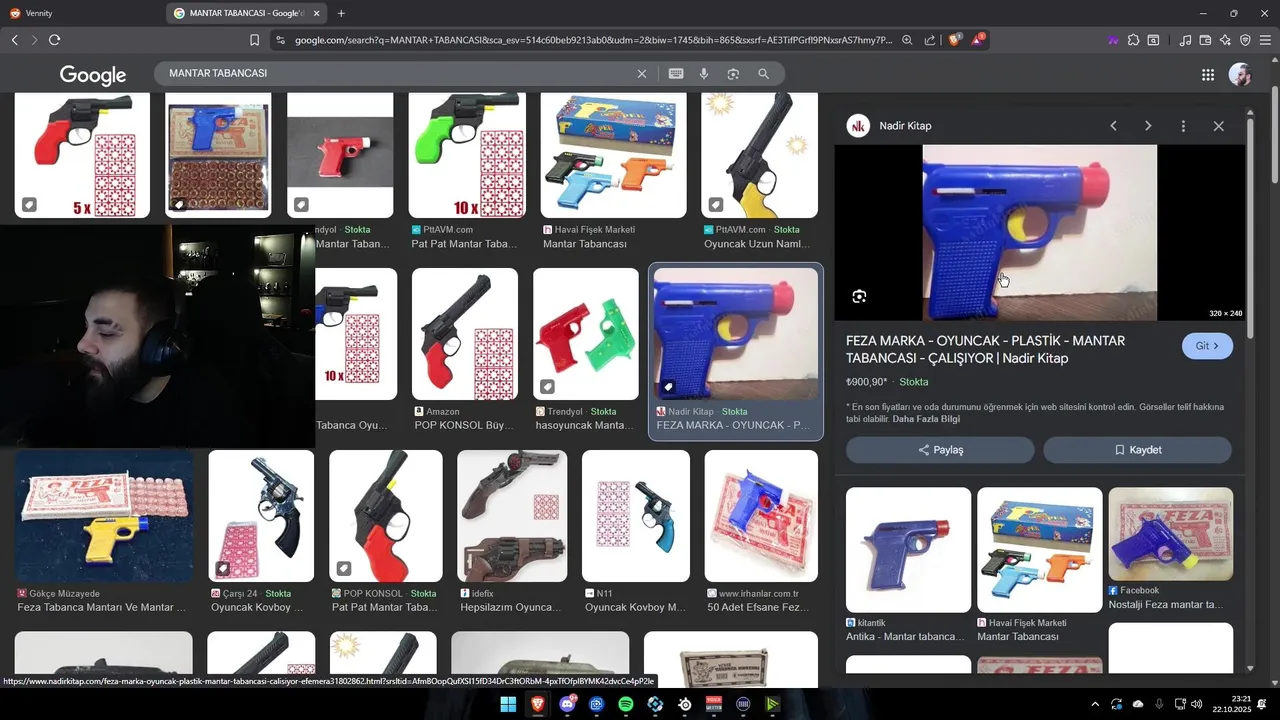This screenshot has width=1280, height=720.
Task: Open the Google apps grid
Action: pos(1208,74)
